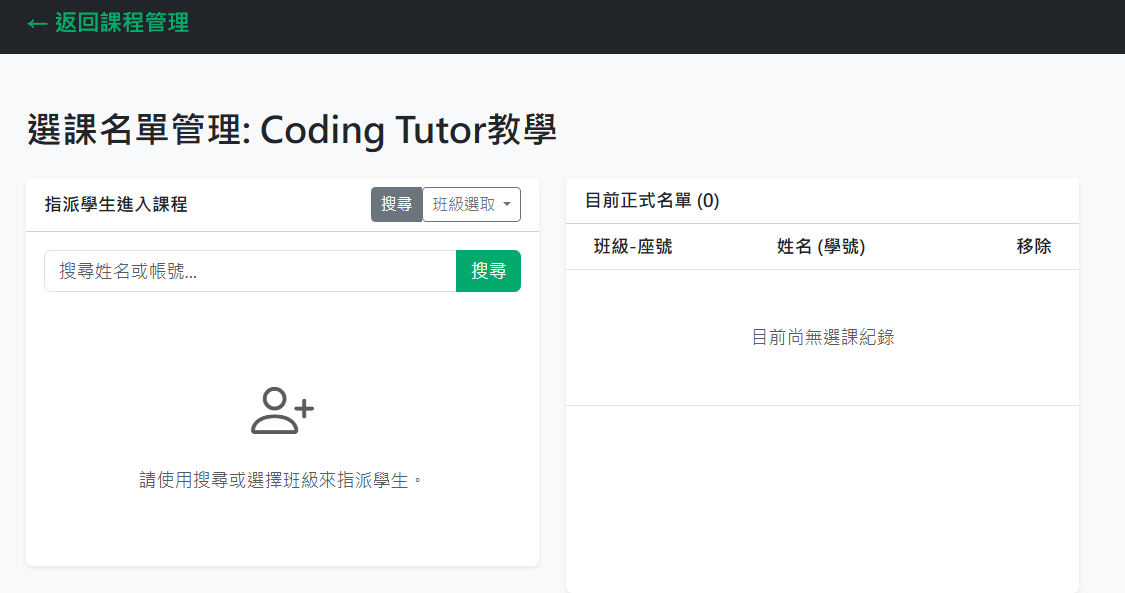Screen dimensions: 1125x593
Task: Click the 指派學生進入課程 panel title
Action: tap(116, 205)
